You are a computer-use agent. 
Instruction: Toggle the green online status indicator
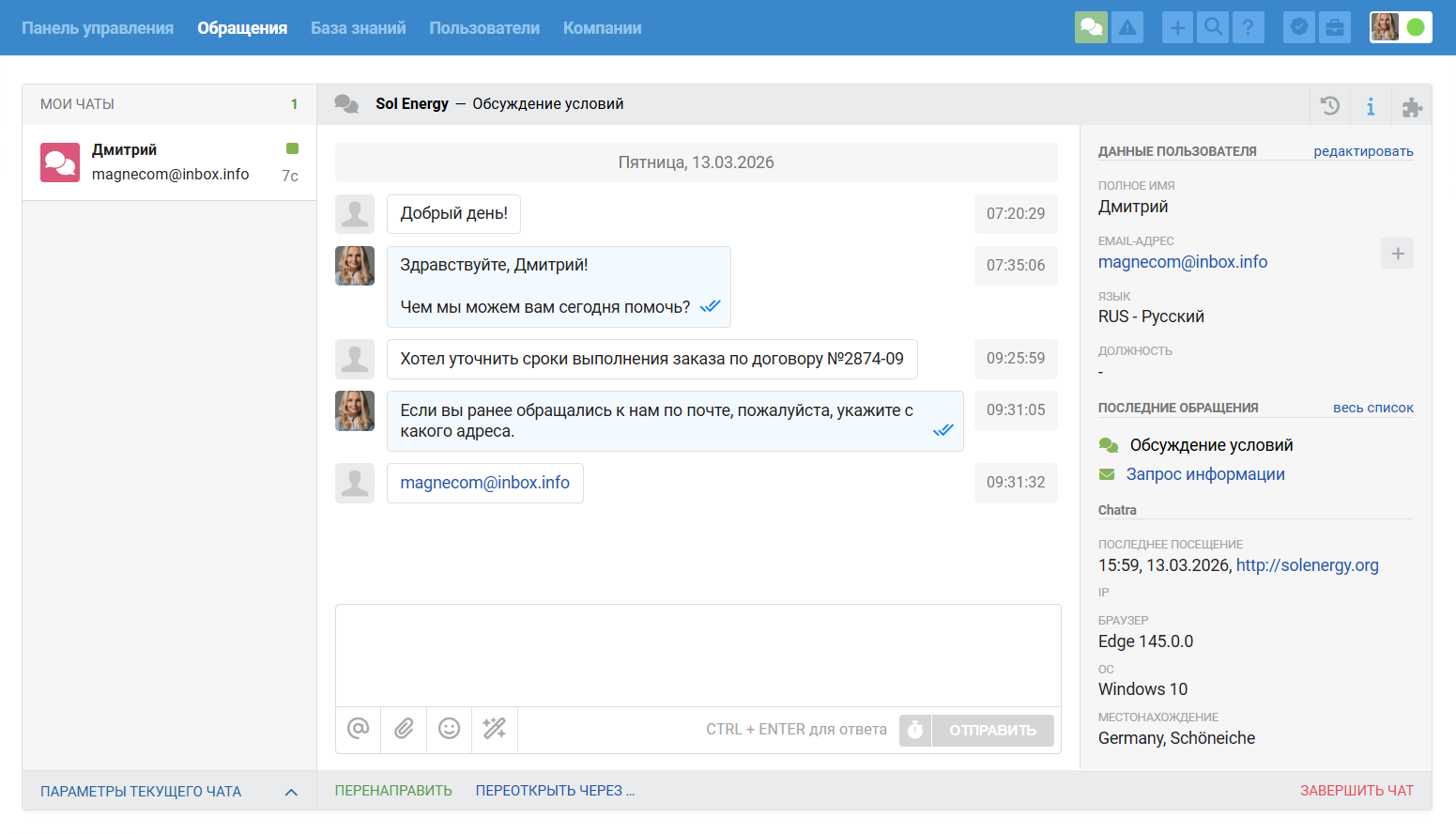tap(1416, 27)
